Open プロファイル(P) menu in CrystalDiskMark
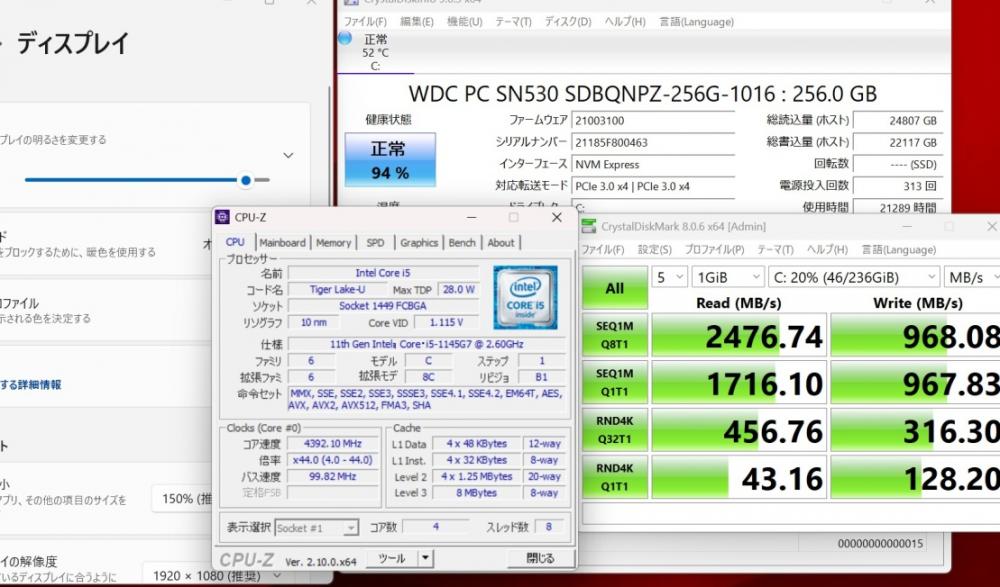 (x=714, y=249)
